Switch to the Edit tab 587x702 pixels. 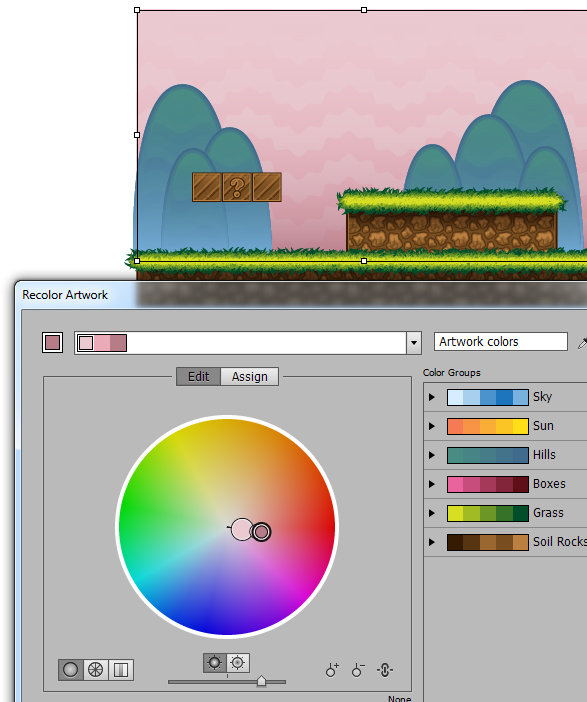[198, 377]
